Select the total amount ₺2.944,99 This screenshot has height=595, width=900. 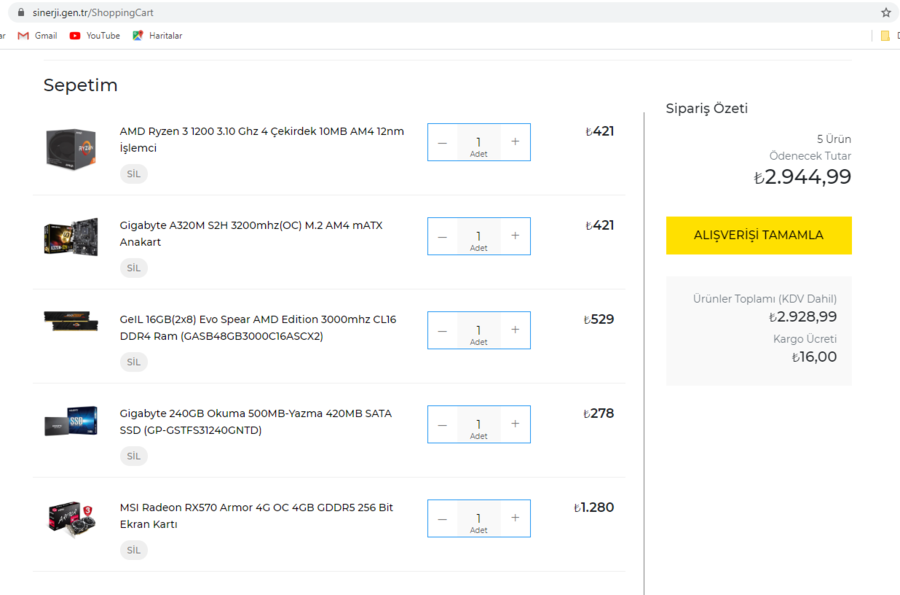(x=802, y=177)
